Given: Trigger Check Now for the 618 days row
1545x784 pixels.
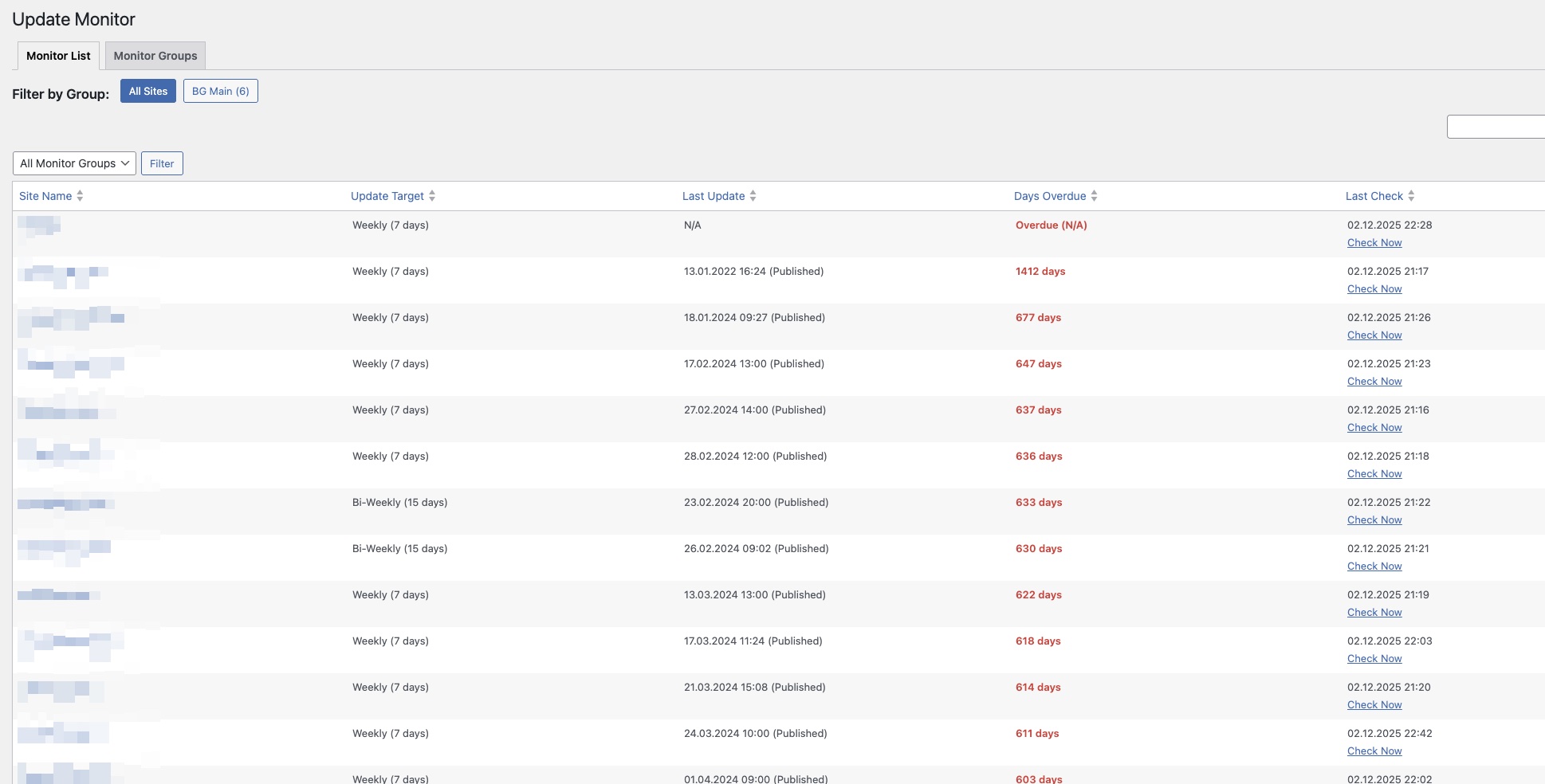Looking at the screenshot, I should click(x=1374, y=659).
